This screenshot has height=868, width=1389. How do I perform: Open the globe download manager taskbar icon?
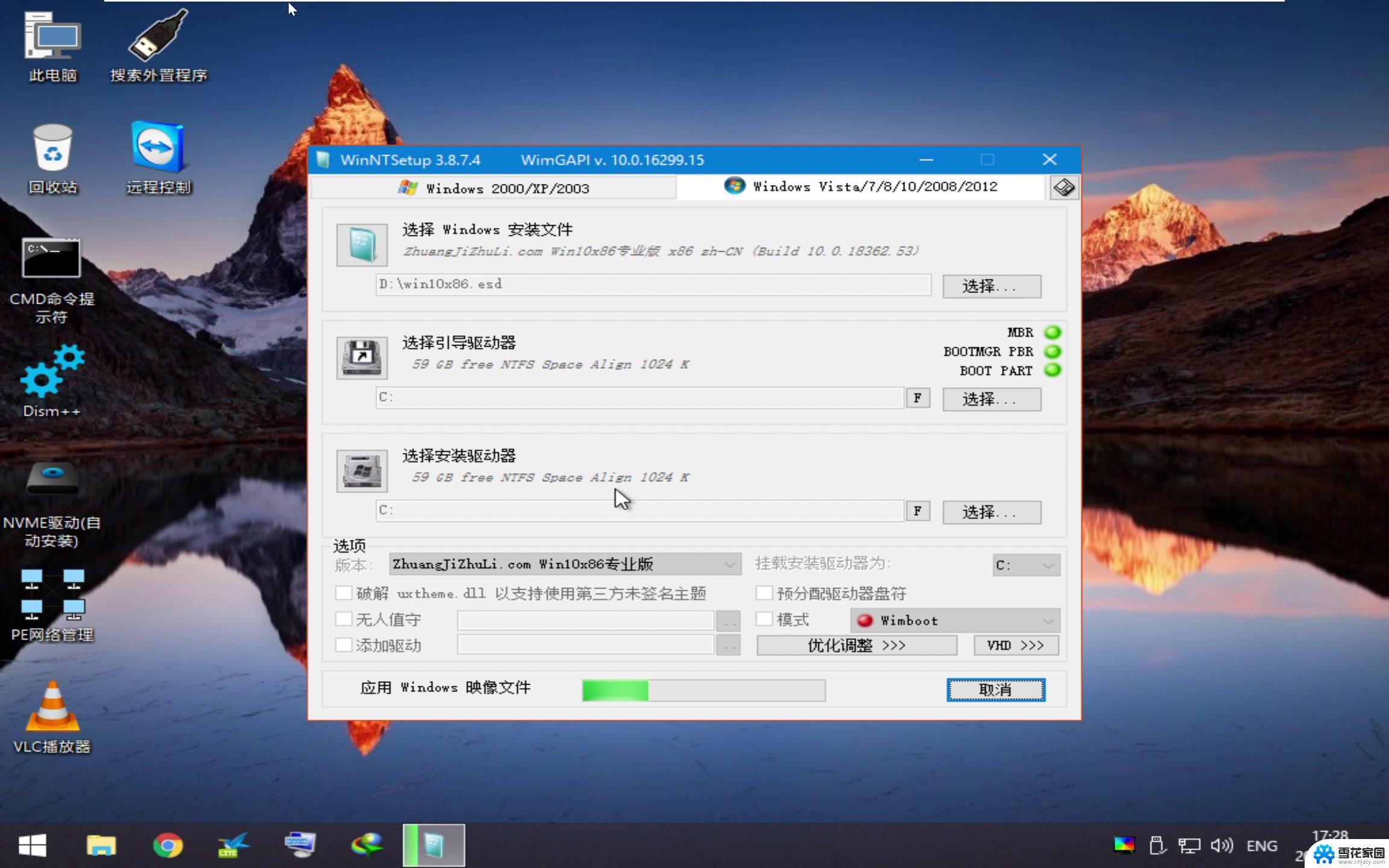[x=367, y=845]
